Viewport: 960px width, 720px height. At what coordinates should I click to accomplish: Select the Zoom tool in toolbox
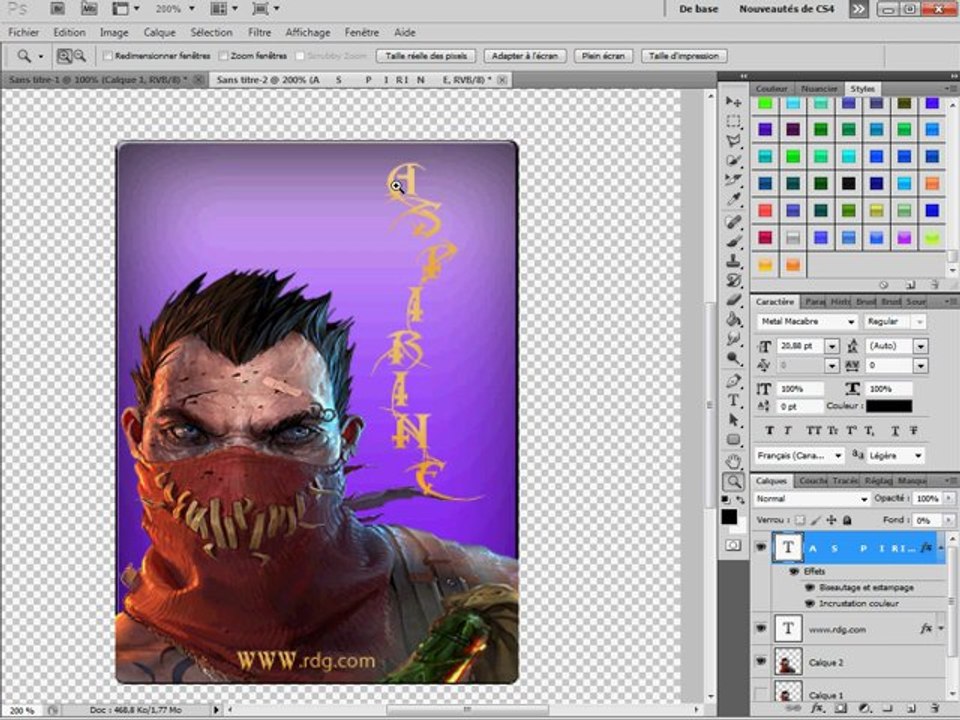point(733,482)
